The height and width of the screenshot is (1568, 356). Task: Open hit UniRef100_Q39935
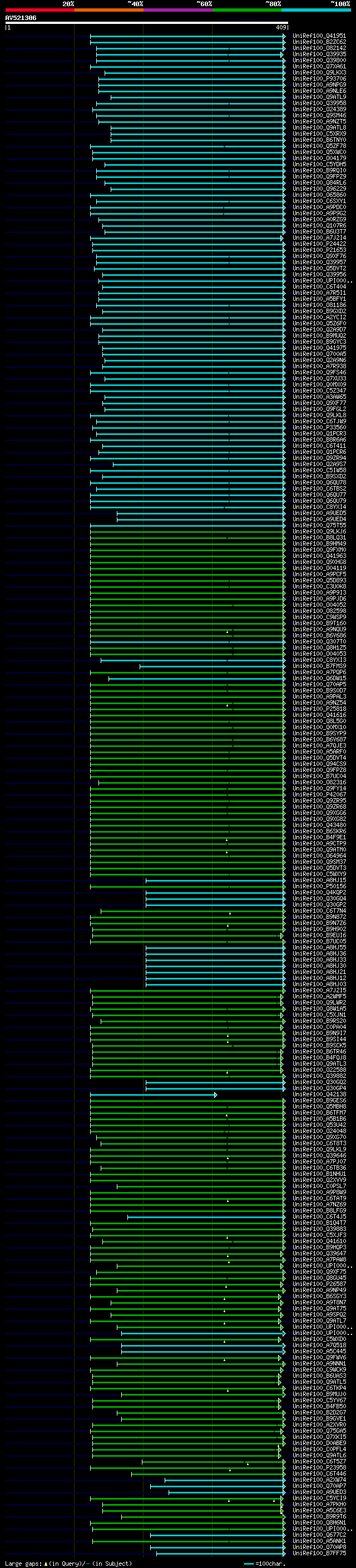(319, 54)
